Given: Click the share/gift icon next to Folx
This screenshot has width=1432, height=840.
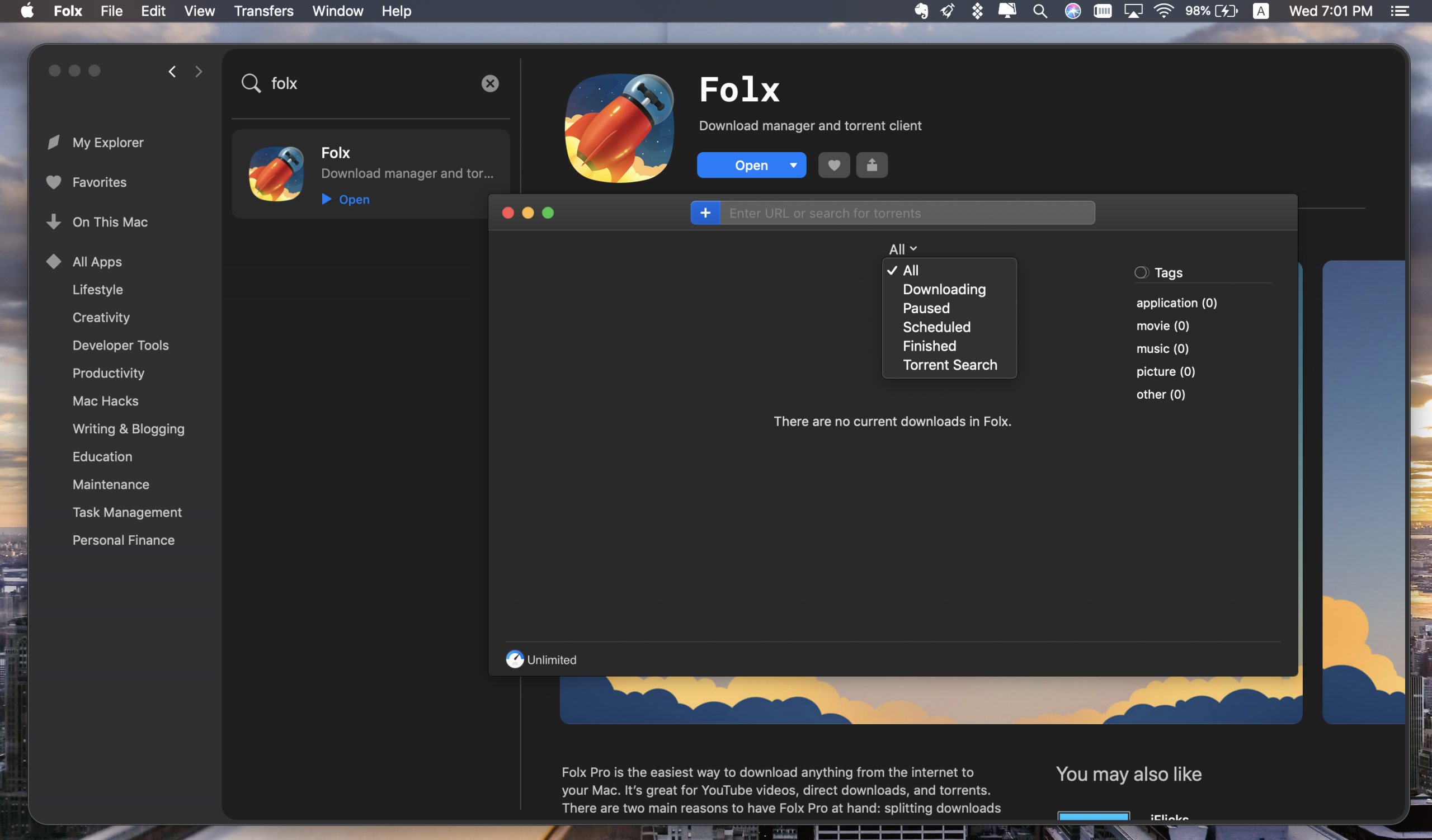Looking at the screenshot, I should coord(871,165).
